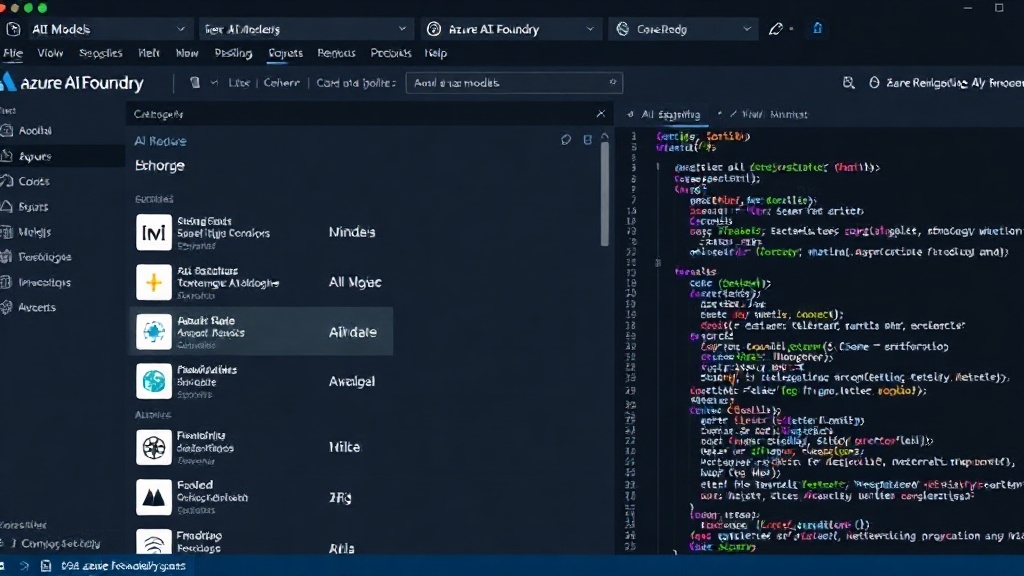This screenshot has width=1024, height=576.
Task: Click the Molgils sidebar icon
Action: (7, 232)
